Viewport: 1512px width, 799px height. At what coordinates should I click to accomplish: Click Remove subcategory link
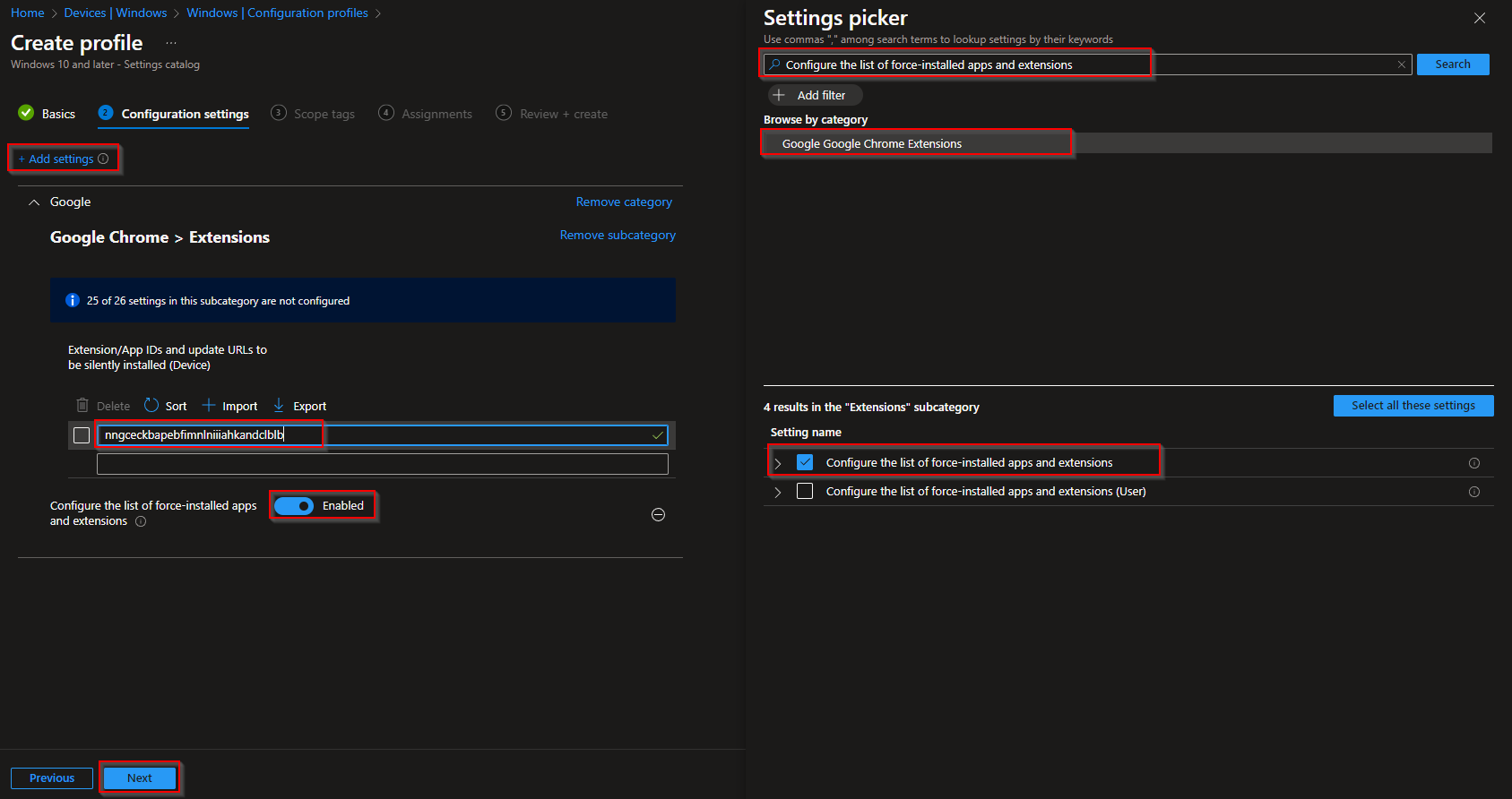coord(618,235)
